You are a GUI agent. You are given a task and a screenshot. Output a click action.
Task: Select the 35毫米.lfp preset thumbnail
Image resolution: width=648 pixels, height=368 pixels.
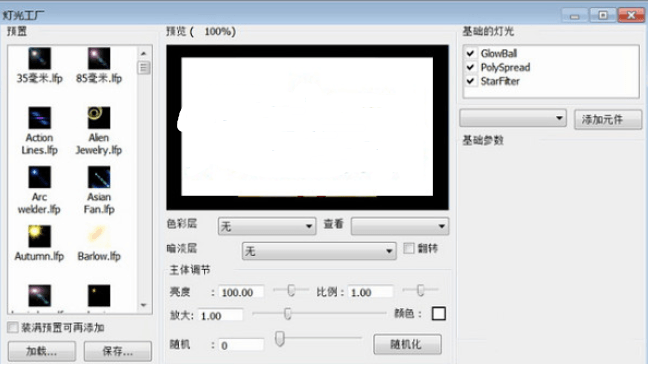[39, 58]
